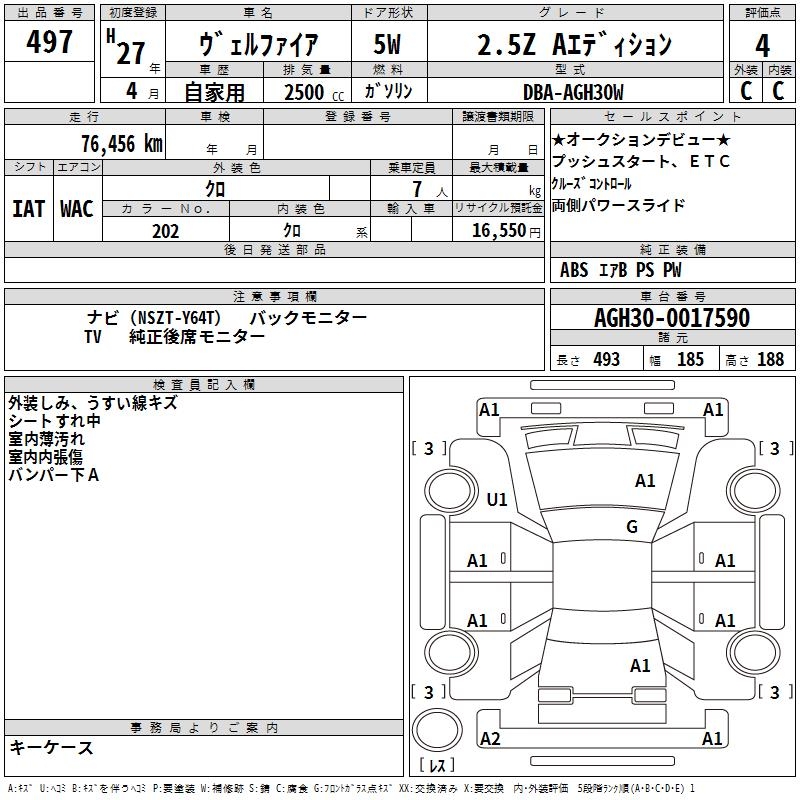Select the A1 mark on the hood
The width and height of the screenshot is (800, 800).
[645, 481]
